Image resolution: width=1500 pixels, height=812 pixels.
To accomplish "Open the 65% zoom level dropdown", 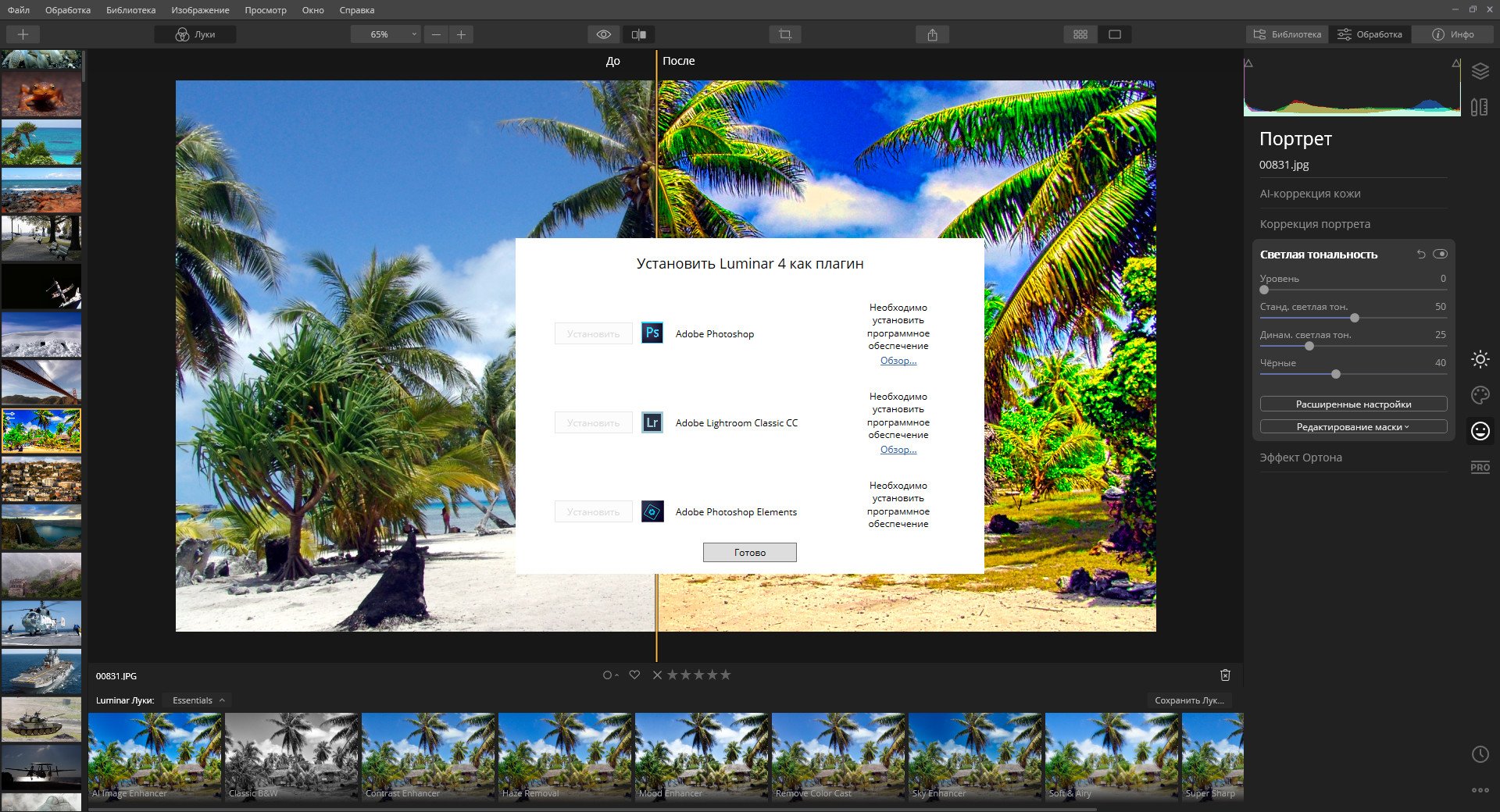I will (385, 34).
